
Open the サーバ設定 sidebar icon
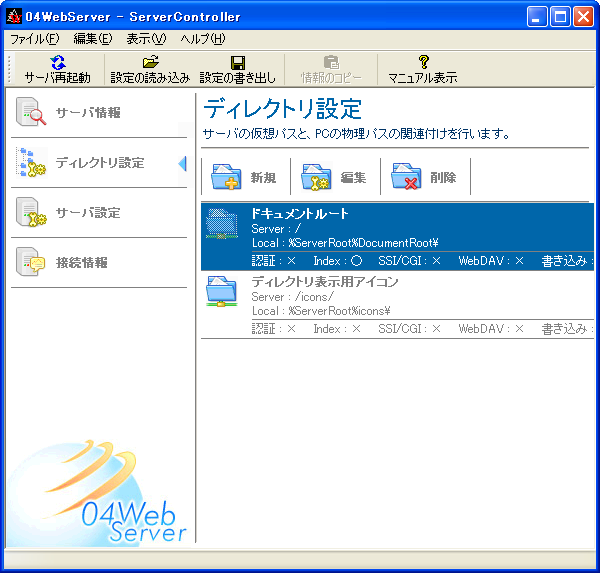(x=31, y=212)
